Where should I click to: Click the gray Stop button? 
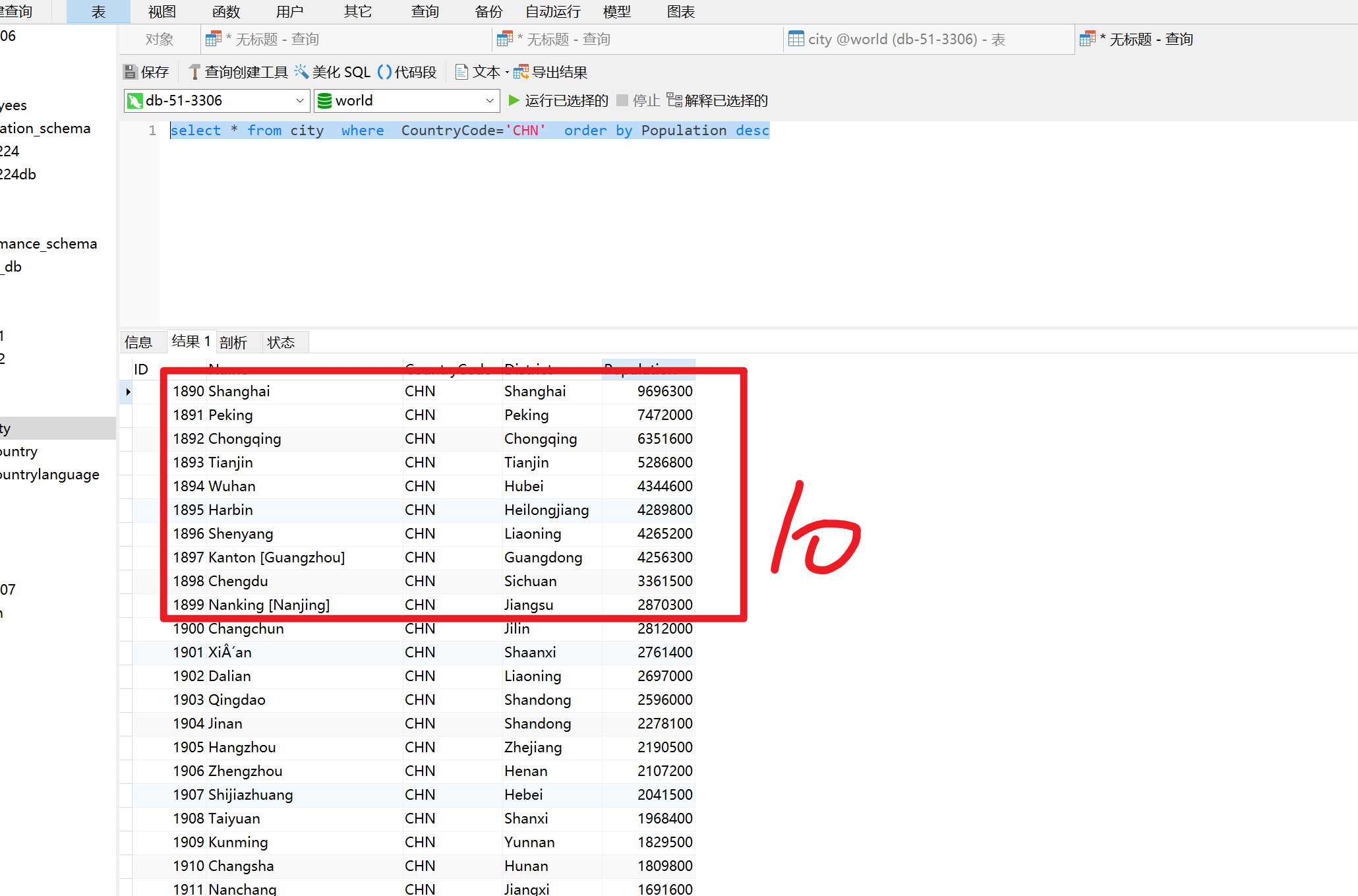[x=623, y=100]
